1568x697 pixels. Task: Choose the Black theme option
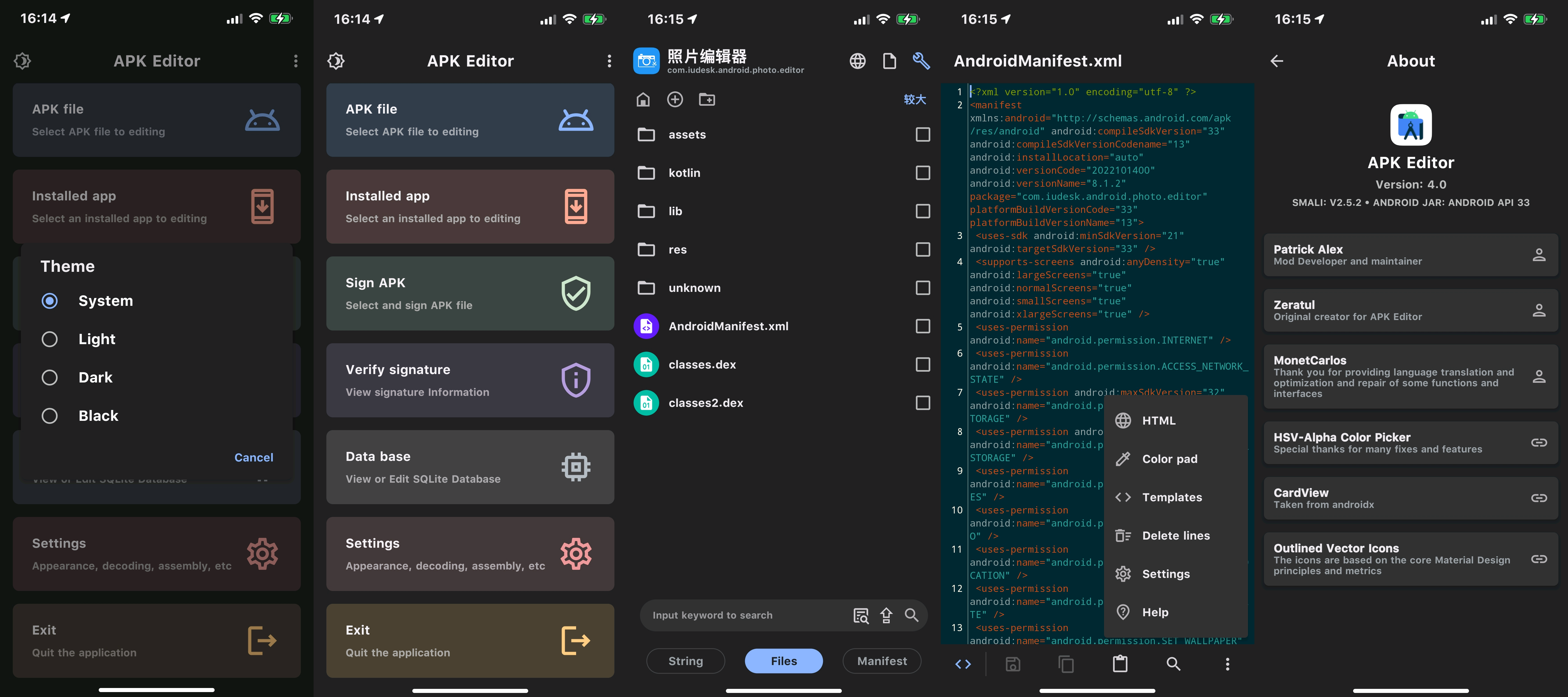click(49, 416)
